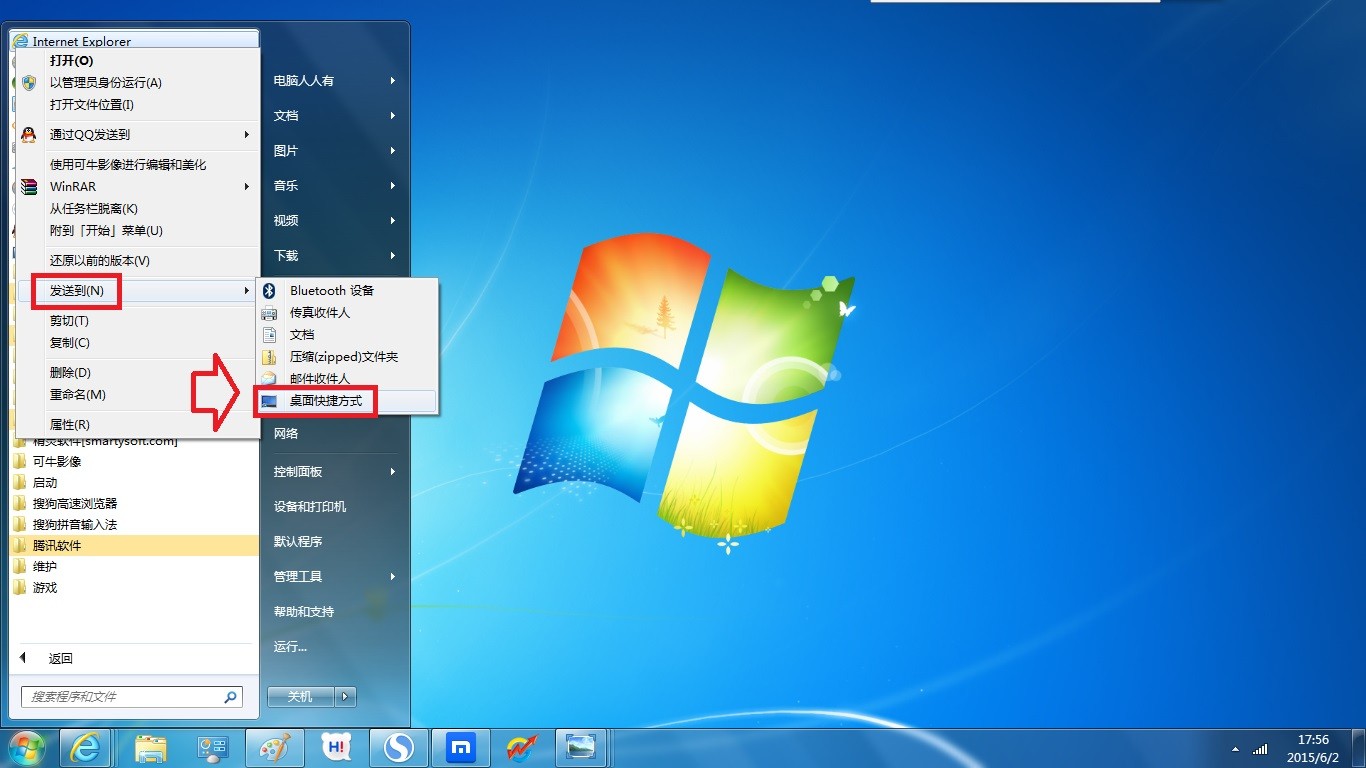
Task: Open Baidu Hi from the taskbar
Action: click(x=336, y=747)
